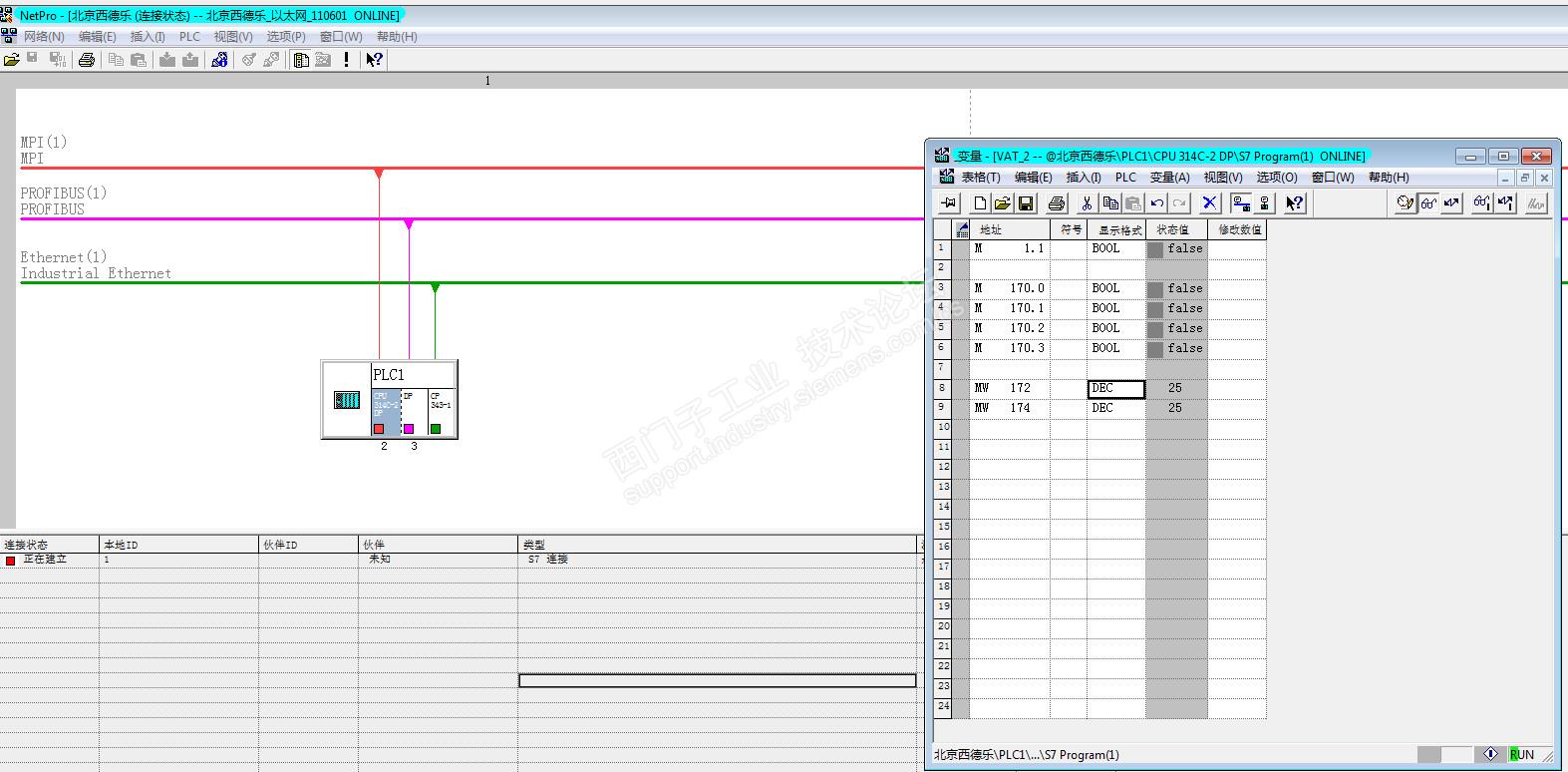The width and height of the screenshot is (1568, 772).
Task: Save the variable table
Action: pyautogui.click(x=1026, y=203)
